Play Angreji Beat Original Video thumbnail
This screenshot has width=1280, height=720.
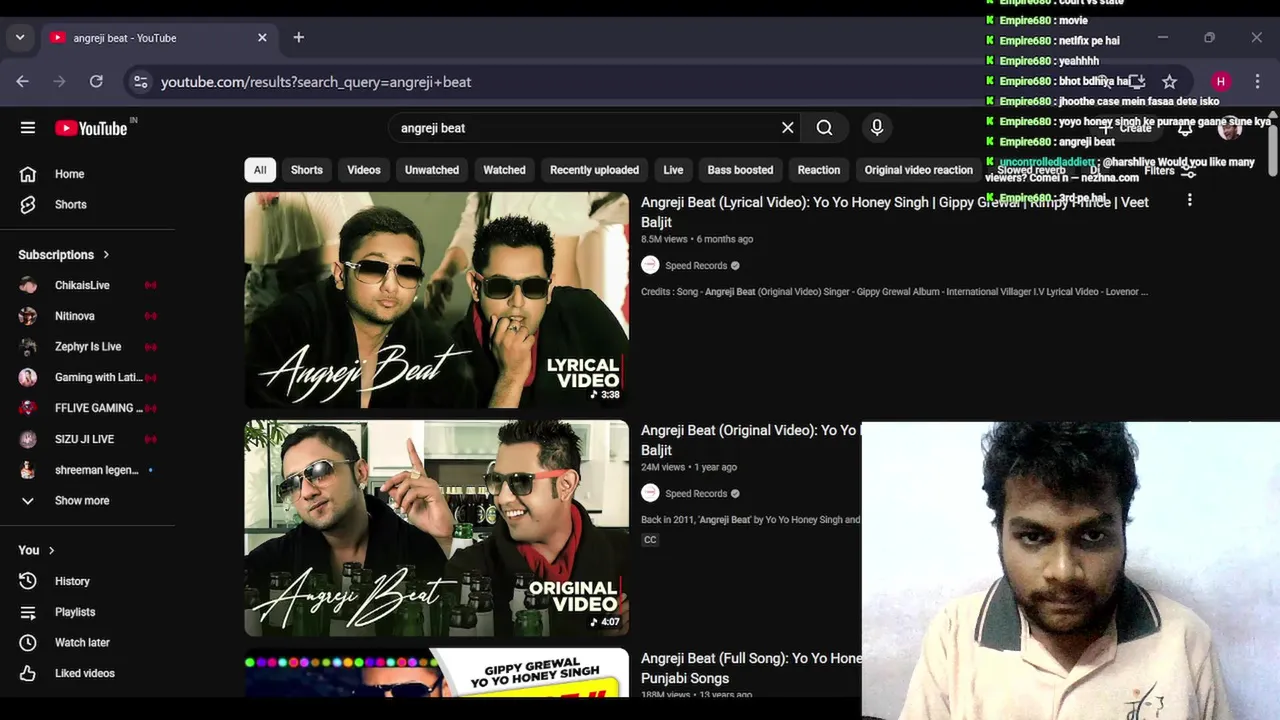pyautogui.click(x=437, y=528)
